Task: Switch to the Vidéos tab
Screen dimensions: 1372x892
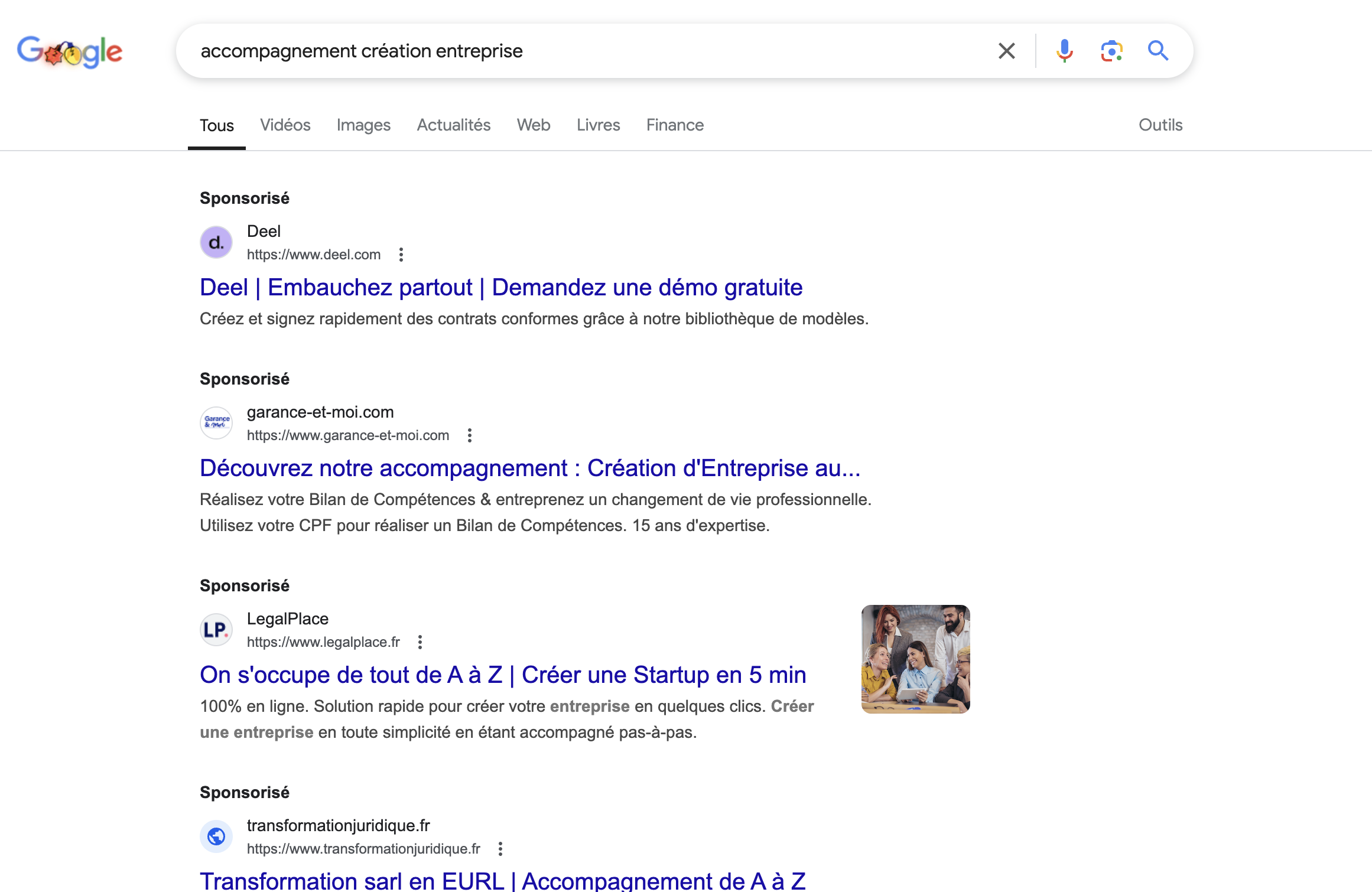Action: [285, 125]
